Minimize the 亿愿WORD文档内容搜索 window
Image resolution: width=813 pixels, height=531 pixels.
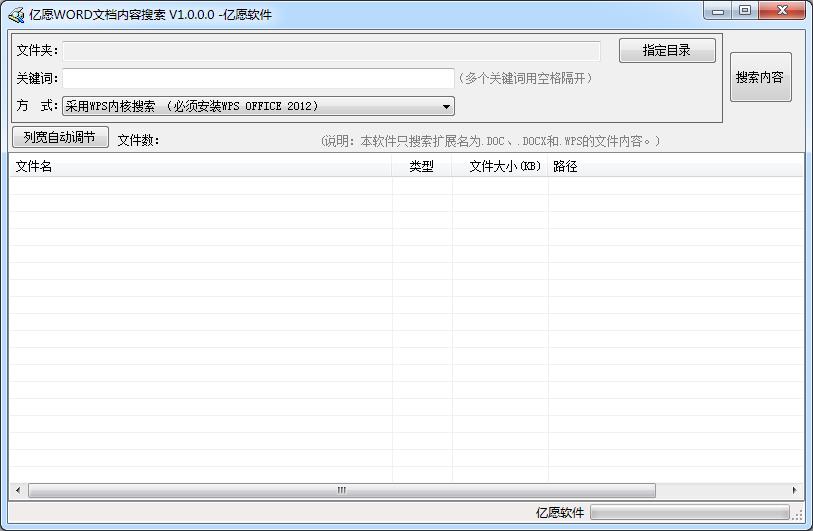tap(718, 11)
